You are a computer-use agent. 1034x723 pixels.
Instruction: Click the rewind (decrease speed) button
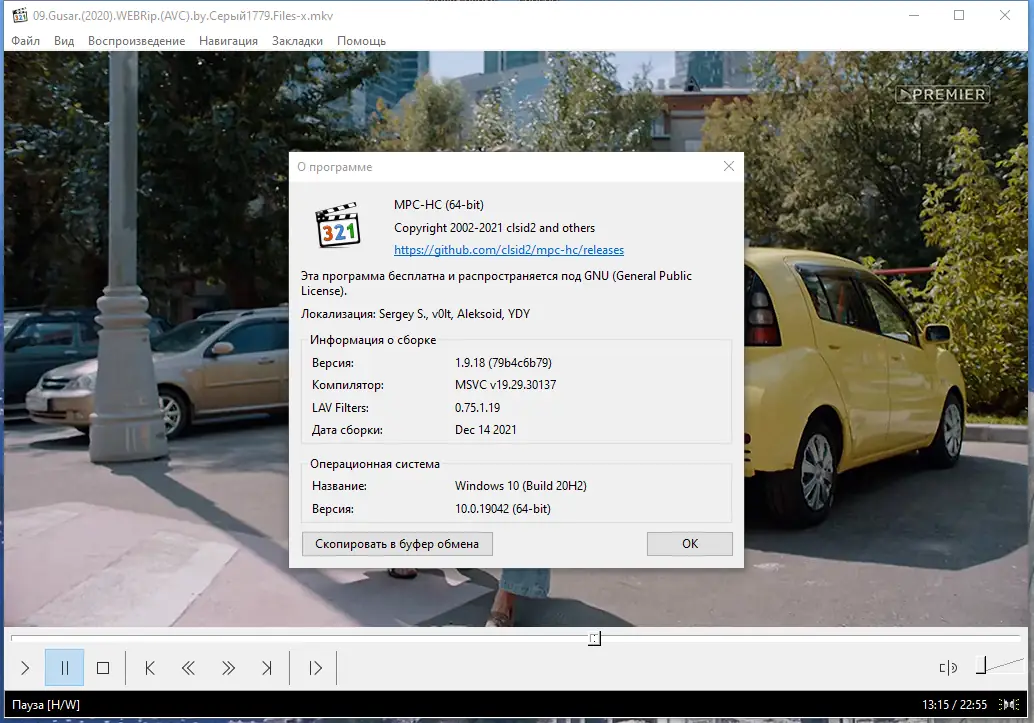point(189,668)
